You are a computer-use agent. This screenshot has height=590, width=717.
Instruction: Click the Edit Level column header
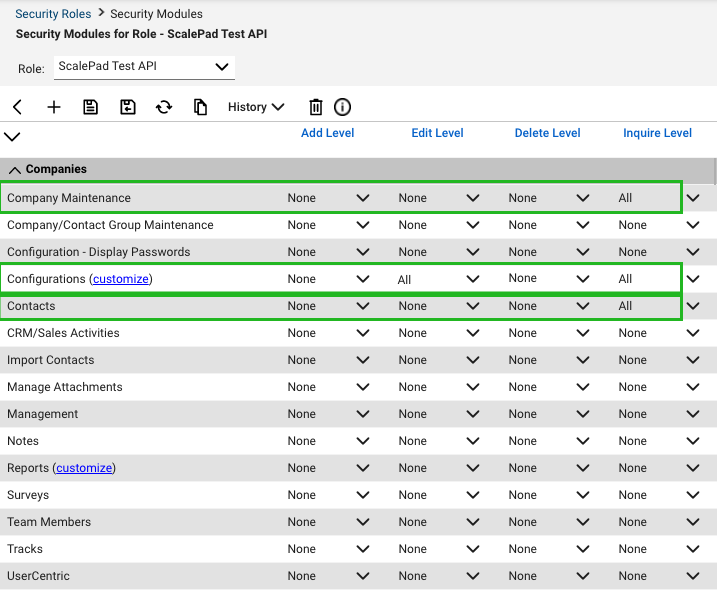pos(437,133)
